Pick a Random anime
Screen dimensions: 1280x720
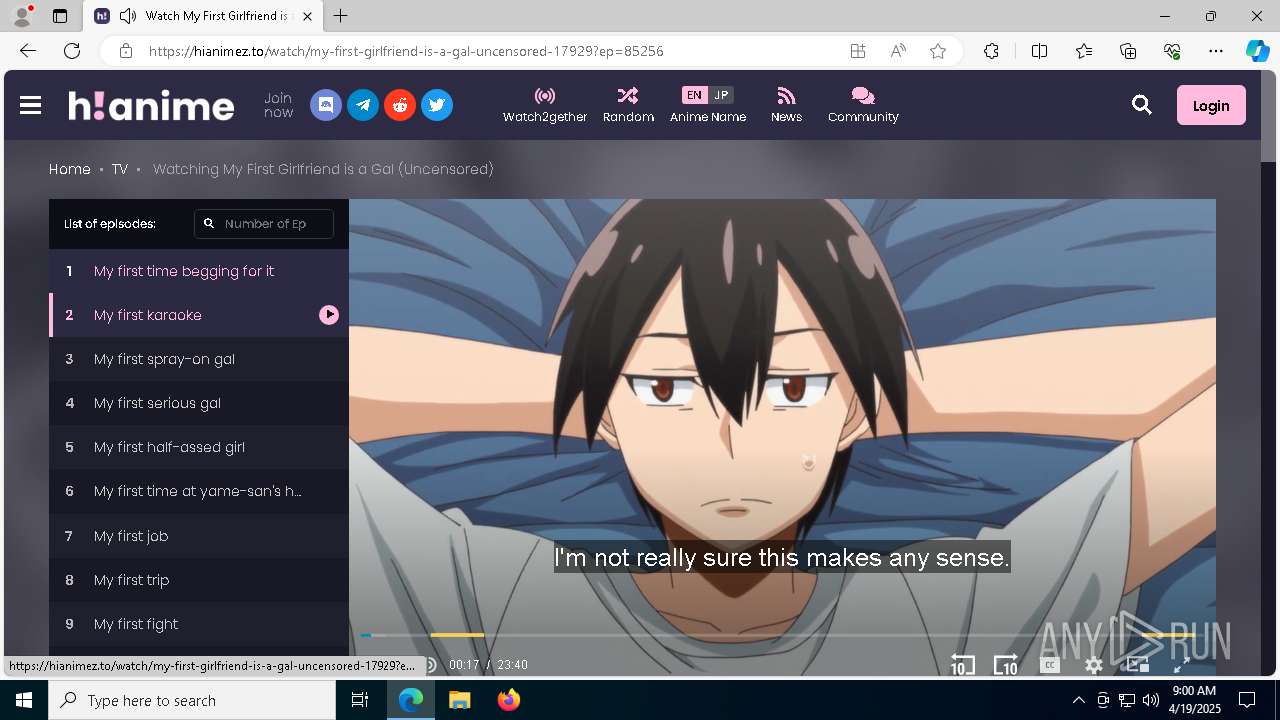pyautogui.click(x=628, y=105)
